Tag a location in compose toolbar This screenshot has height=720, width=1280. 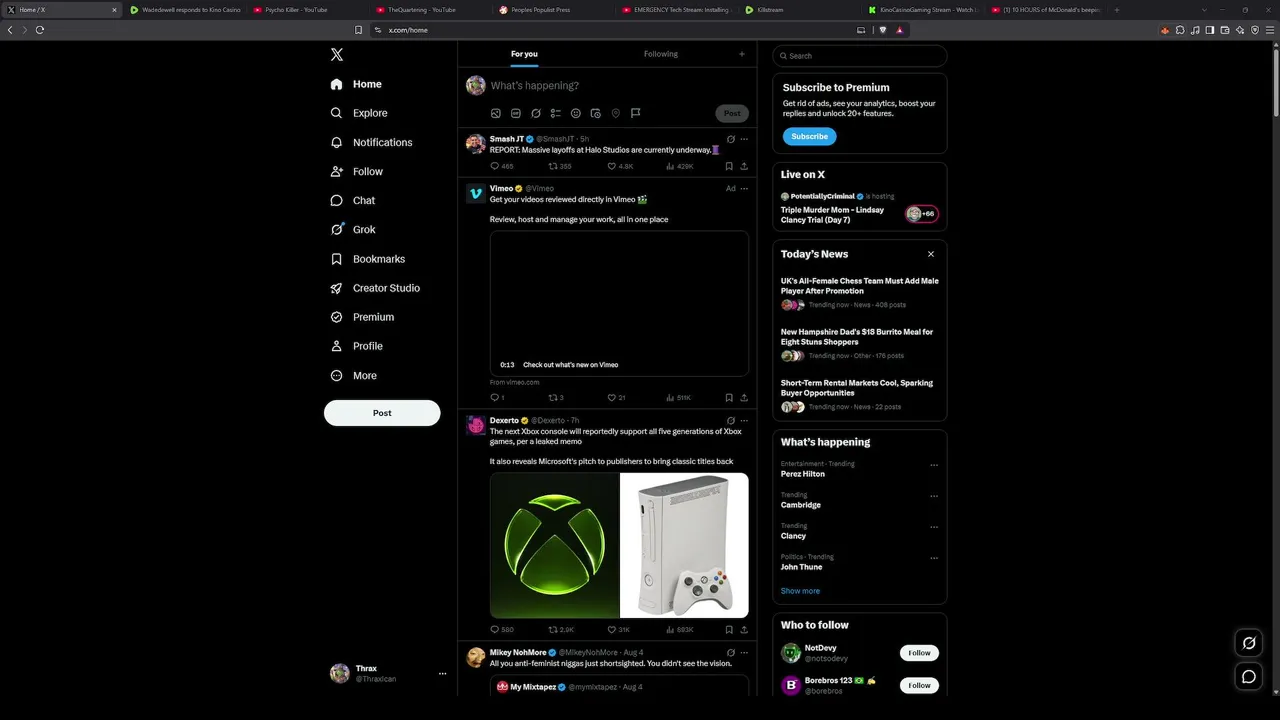click(x=616, y=113)
